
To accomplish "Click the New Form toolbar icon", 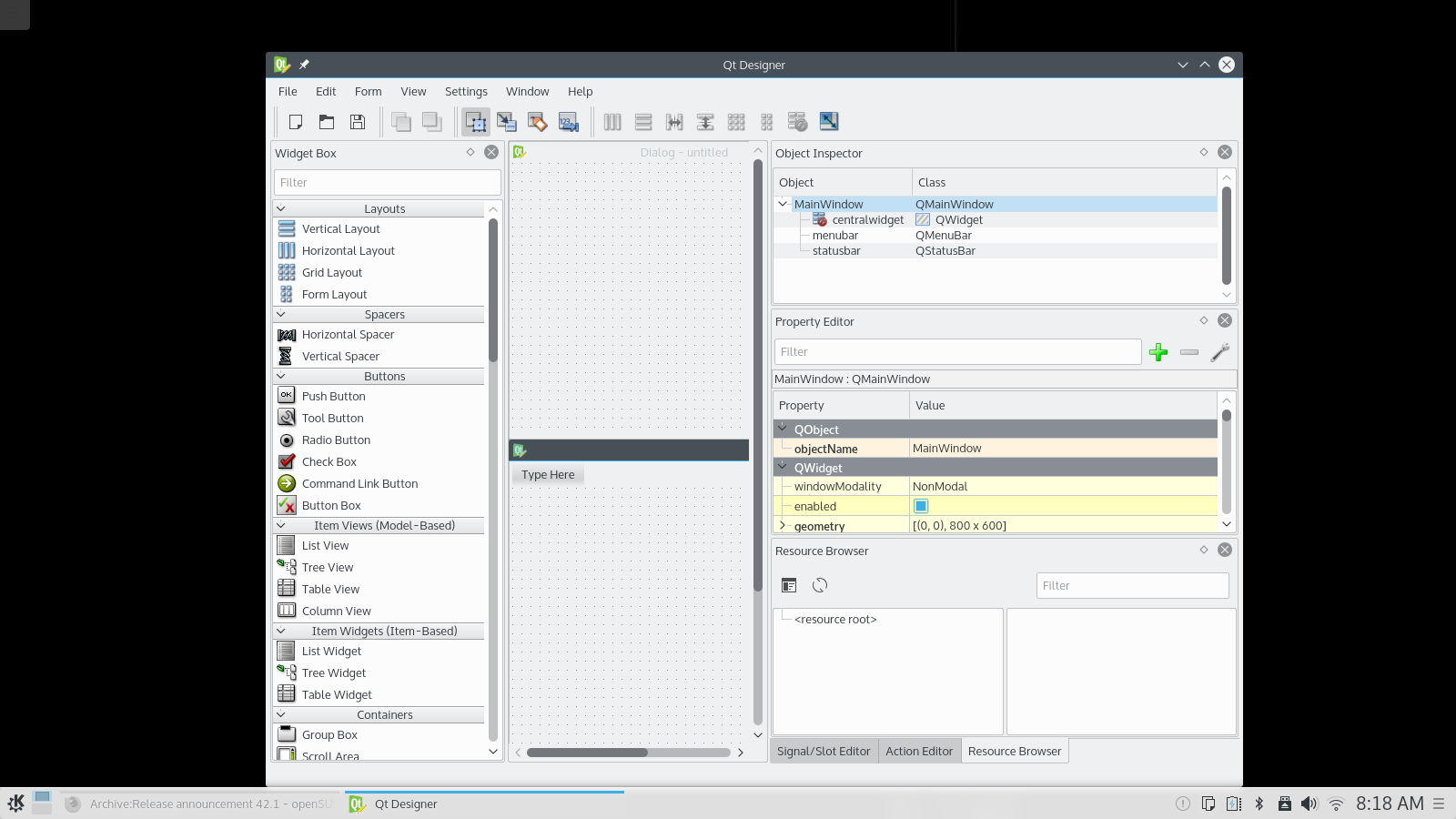I will (x=296, y=122).
